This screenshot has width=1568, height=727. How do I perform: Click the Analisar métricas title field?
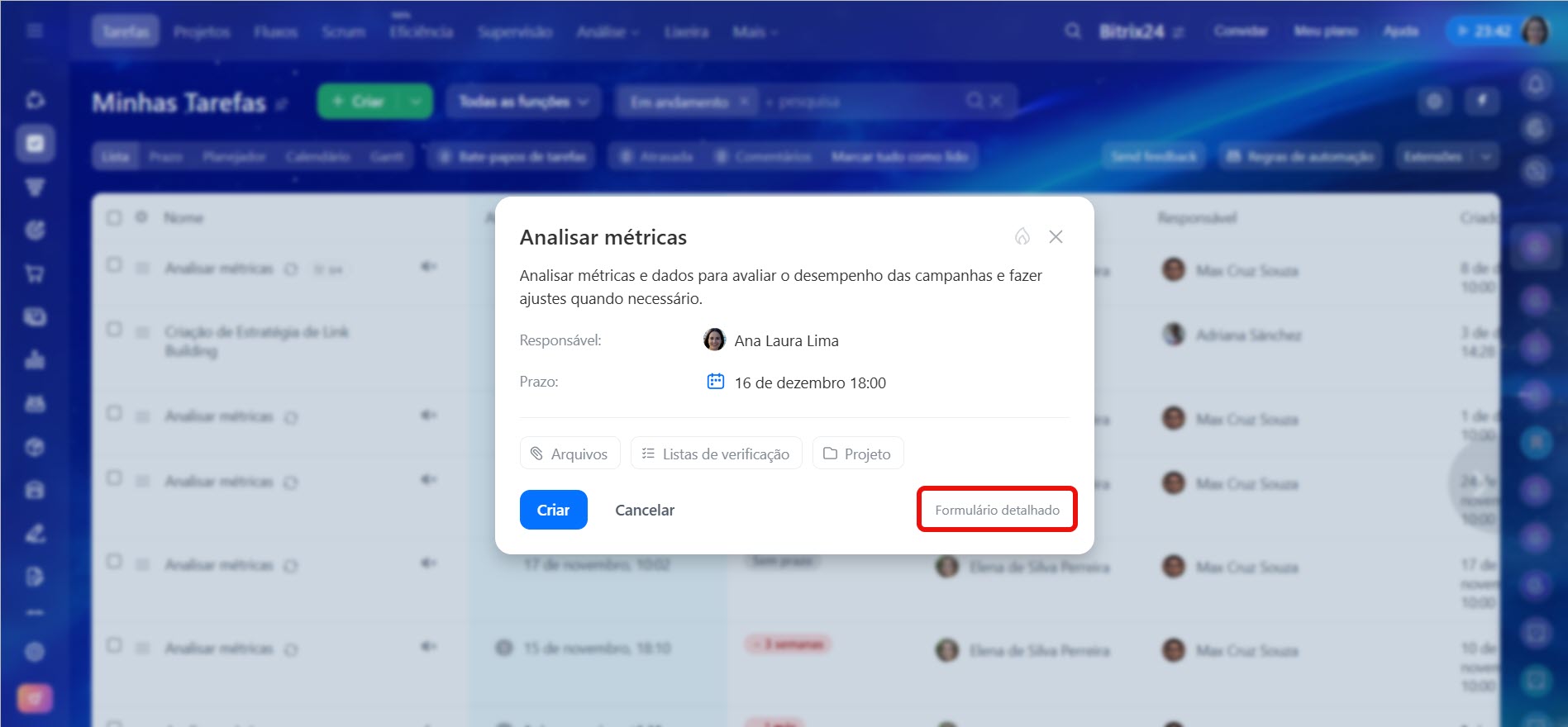pos(603,237)
